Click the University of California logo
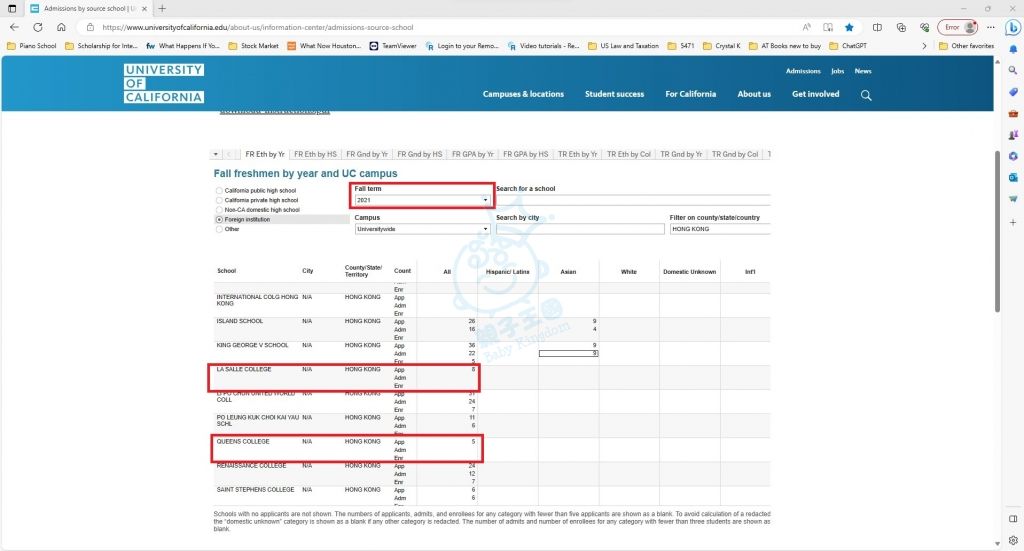 click(164, 83)
